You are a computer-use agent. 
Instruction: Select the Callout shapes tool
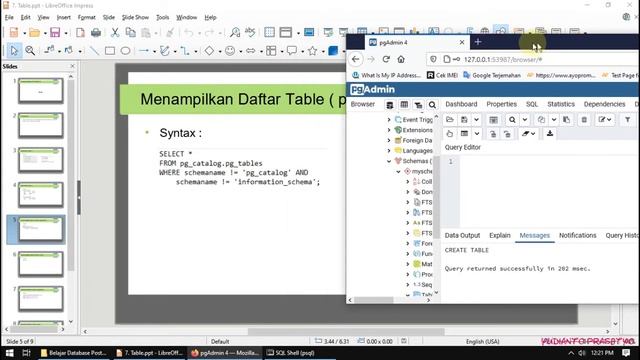291,51
